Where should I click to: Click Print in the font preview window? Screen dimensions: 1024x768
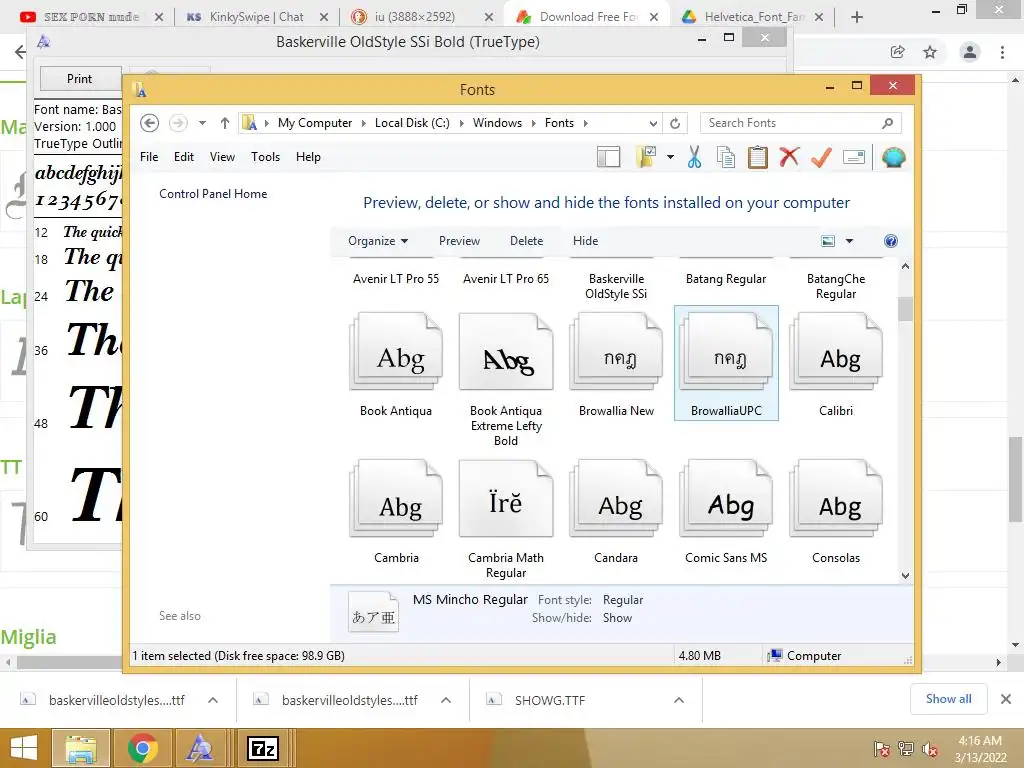(80, 78)
